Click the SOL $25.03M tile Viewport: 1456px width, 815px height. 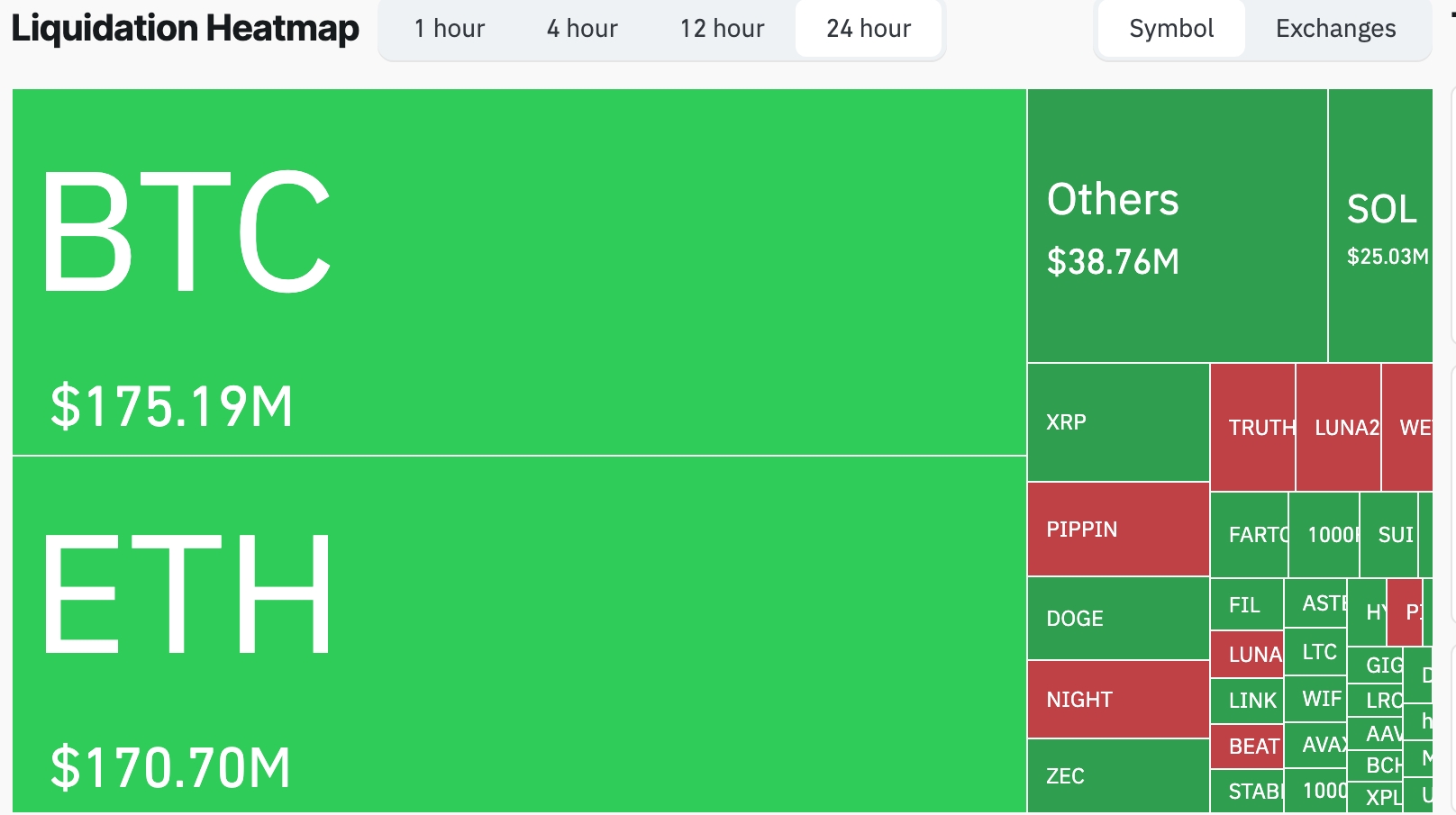(1380, 226)
